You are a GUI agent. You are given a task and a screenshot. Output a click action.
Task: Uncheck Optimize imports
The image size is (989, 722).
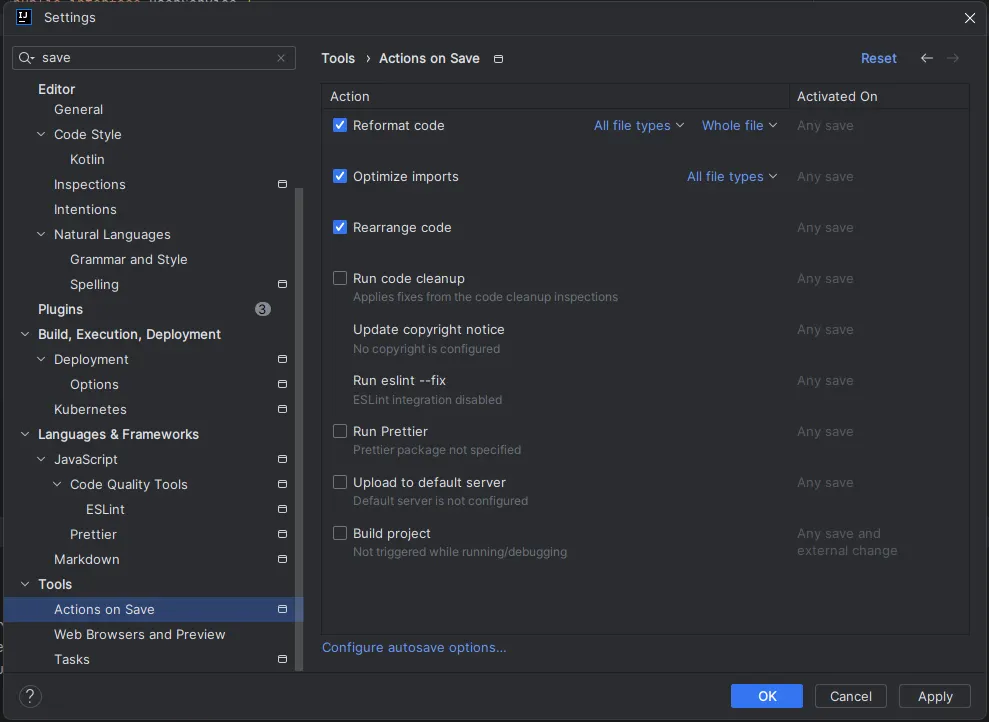click(340, 176)
